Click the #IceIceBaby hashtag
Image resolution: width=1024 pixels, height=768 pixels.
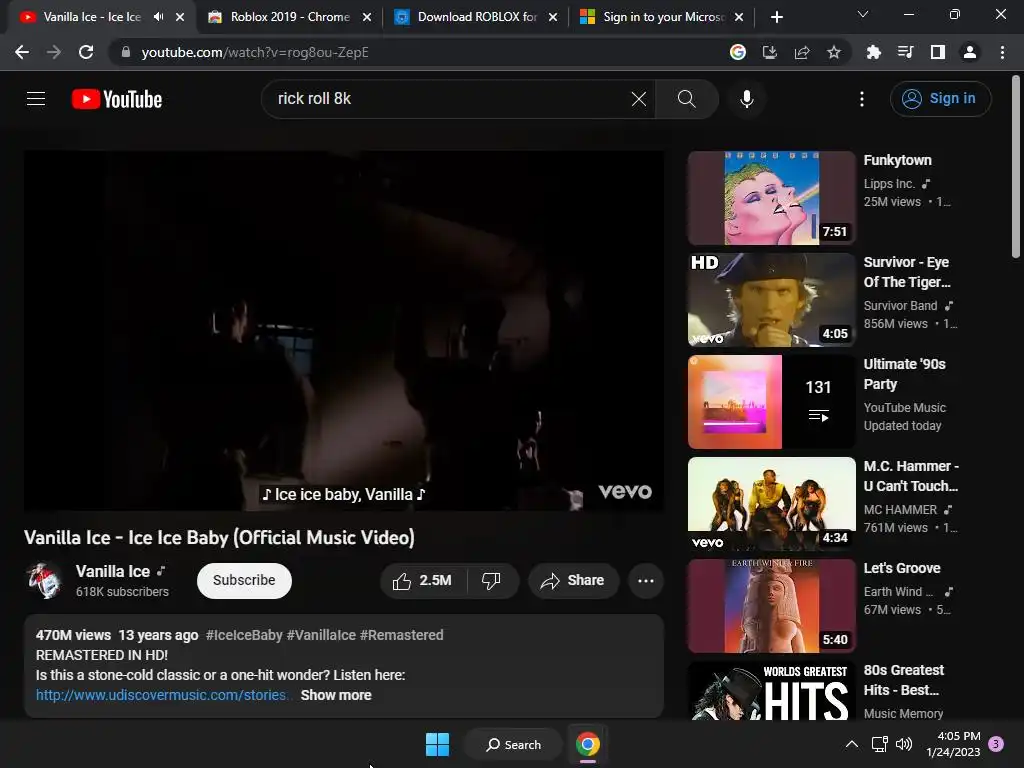pyautogui.click(x=244, y=635)
